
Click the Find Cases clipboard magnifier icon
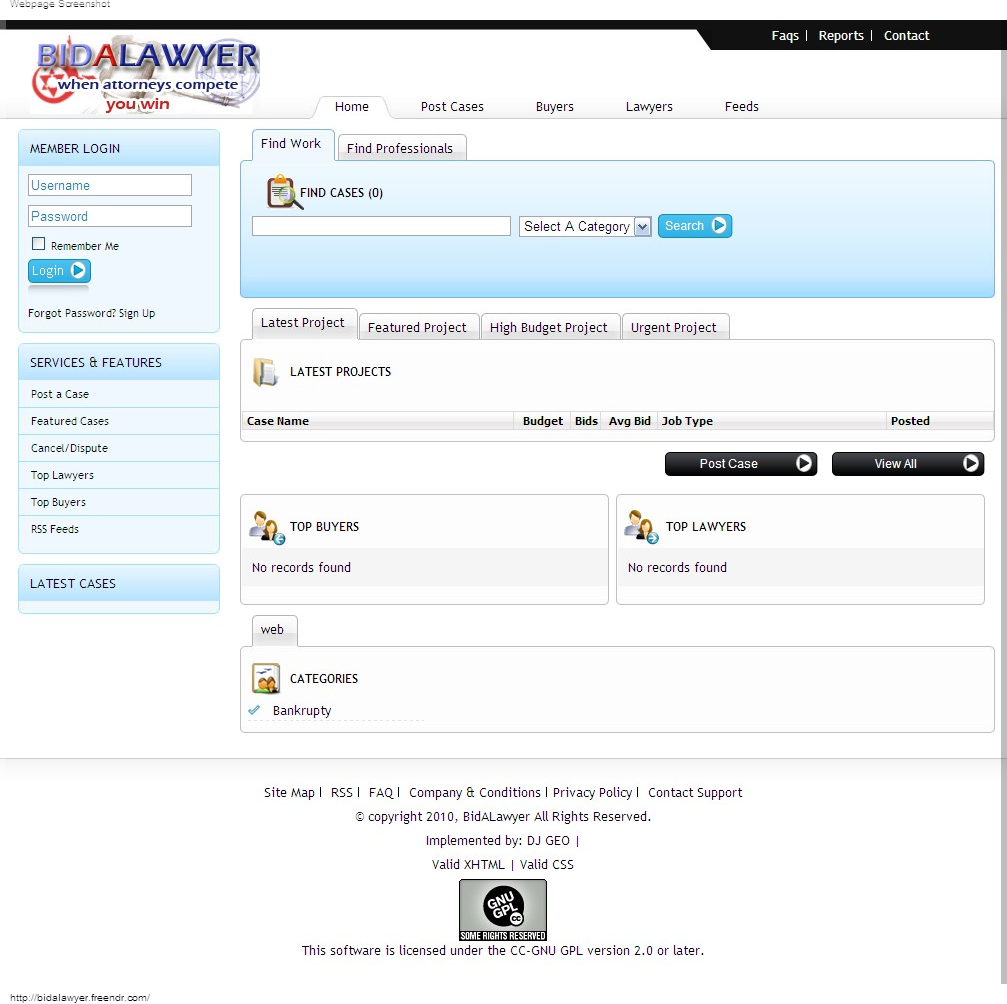pyautogui.click(x=284, y=192)
